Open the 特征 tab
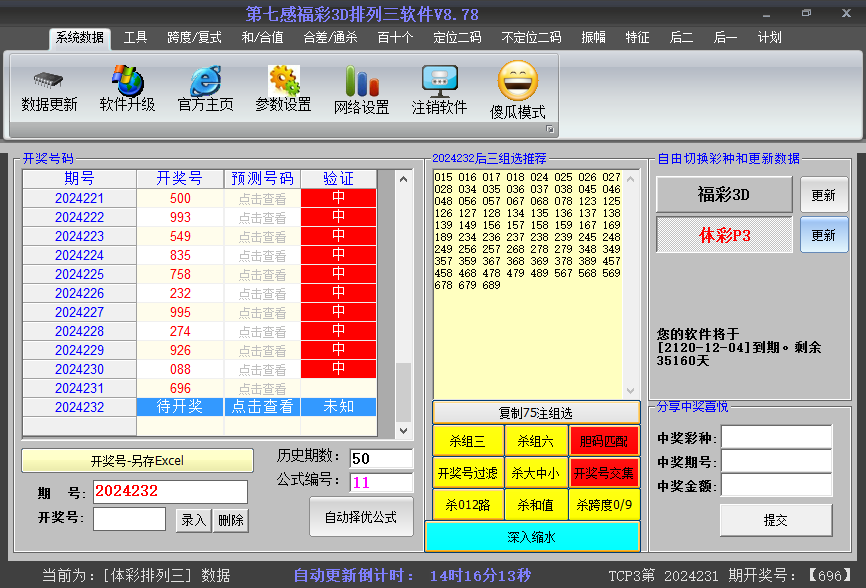Image resolution: width=866 pixels, height=588 pixels. (637, 38)
